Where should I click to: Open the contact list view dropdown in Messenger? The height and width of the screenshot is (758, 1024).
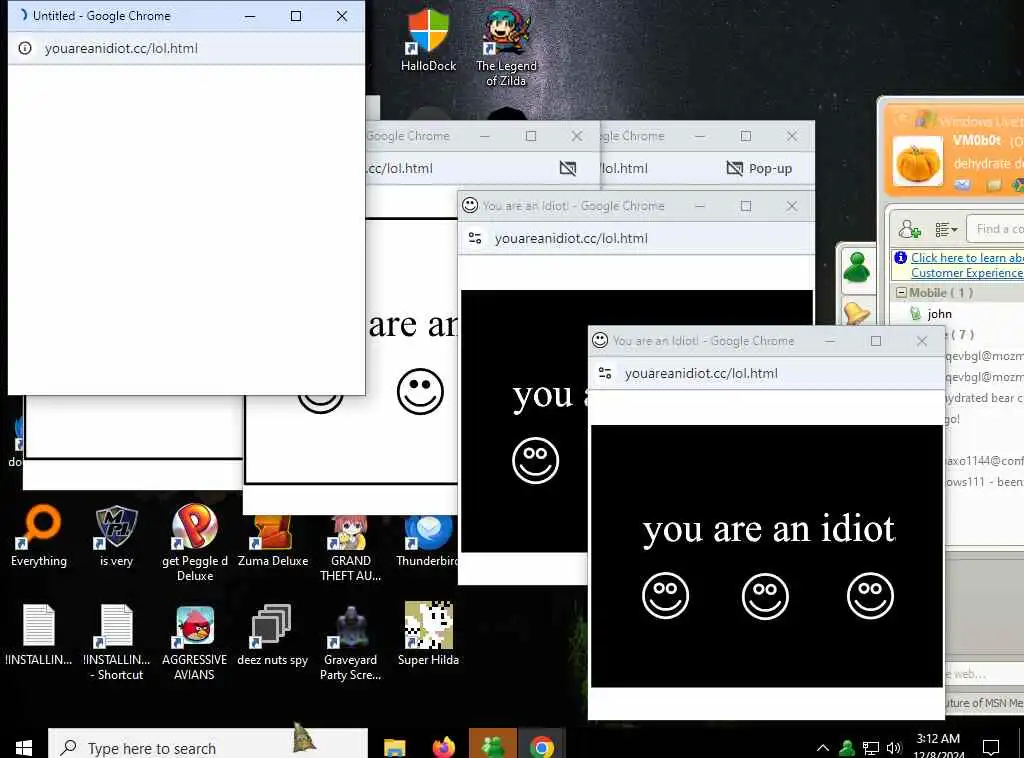tap(946, 230)
